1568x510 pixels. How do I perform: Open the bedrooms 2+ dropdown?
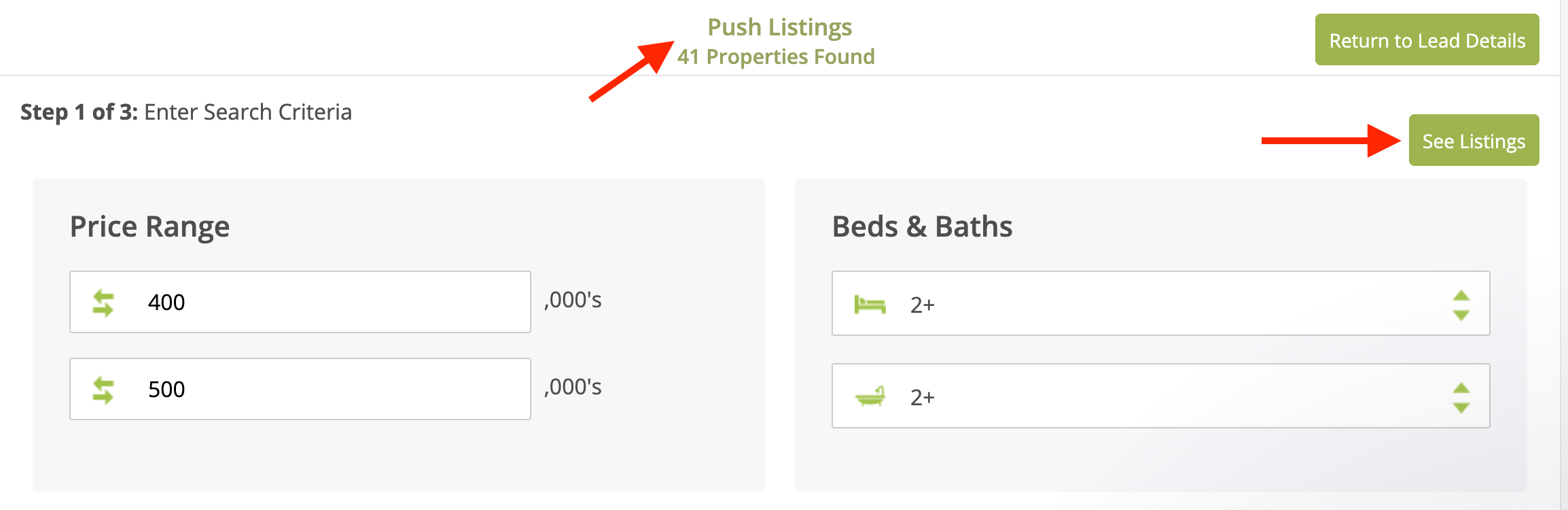click(1160, 304)
